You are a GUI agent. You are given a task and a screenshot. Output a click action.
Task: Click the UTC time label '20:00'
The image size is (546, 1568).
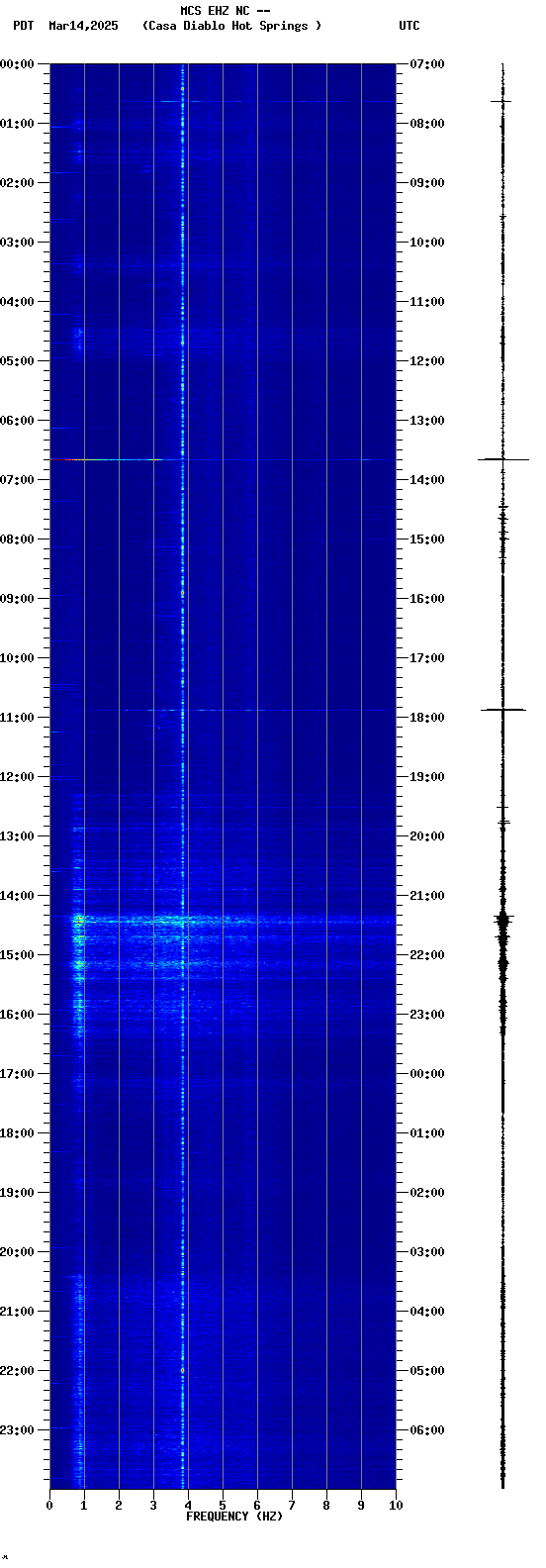427,836
